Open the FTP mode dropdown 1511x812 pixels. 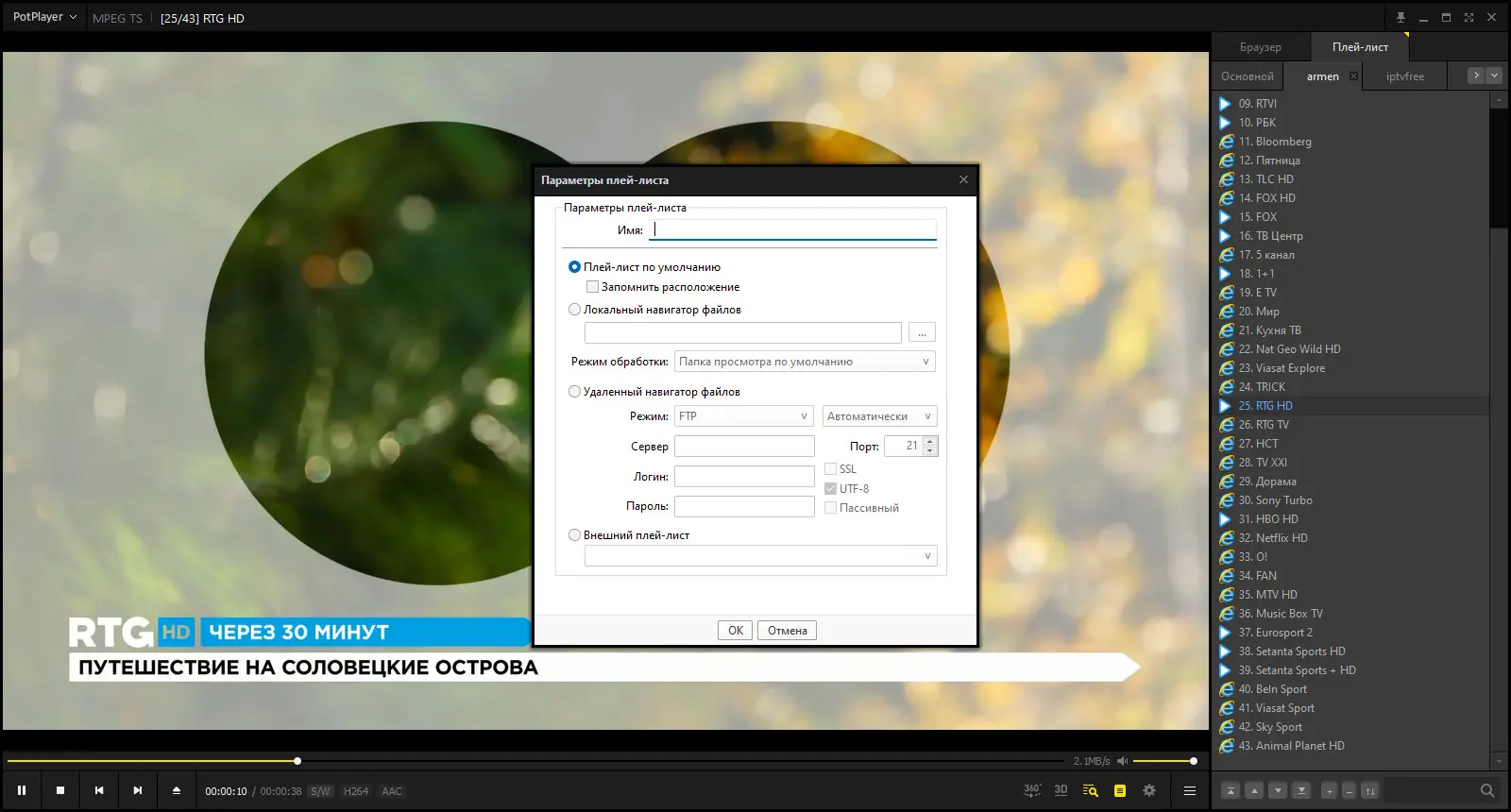click(x=744, y=416)
